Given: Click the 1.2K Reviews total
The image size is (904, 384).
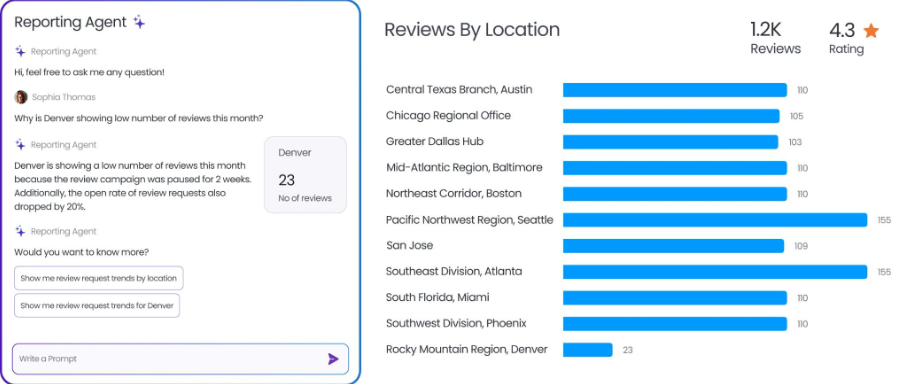Looking at the screenshot, I should [x=775, y=38].
